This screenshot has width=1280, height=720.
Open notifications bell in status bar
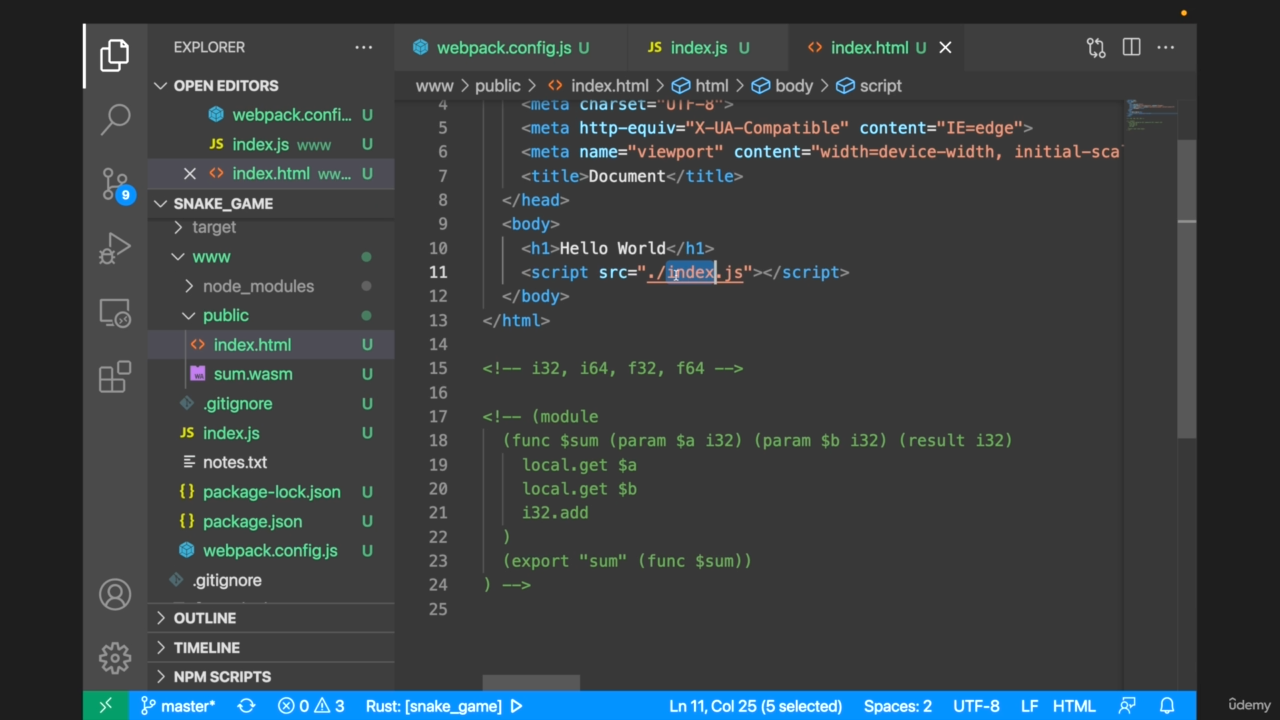1167,706
